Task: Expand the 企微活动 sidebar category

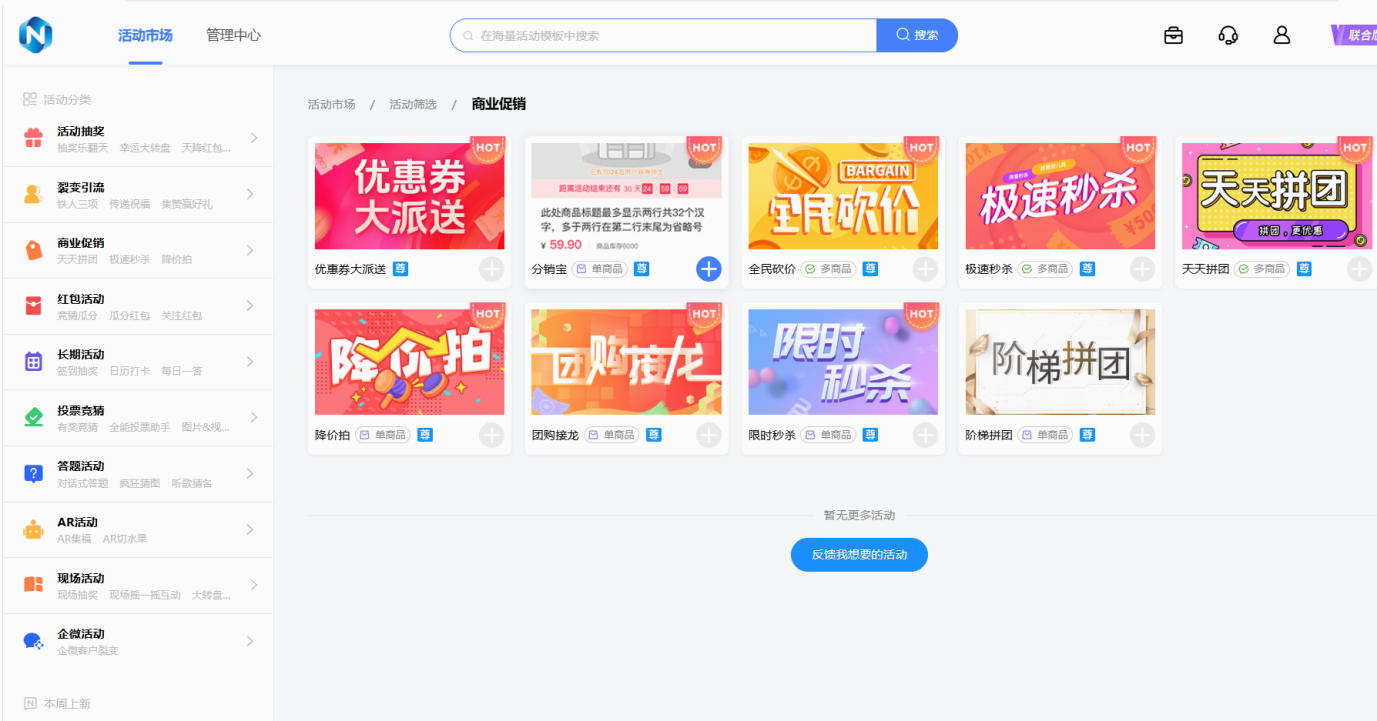Action: coord(253,641)
